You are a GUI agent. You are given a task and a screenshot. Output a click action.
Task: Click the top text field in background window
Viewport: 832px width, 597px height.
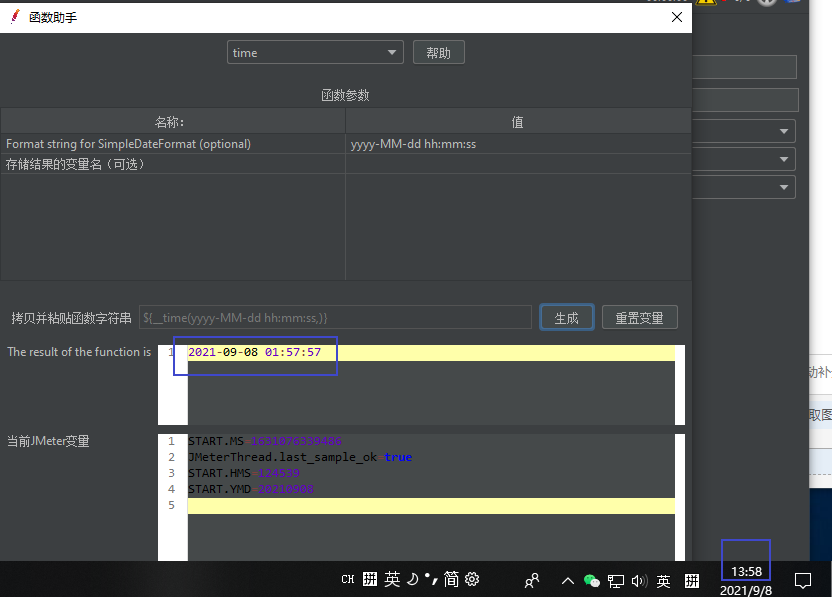pos(744,67)
